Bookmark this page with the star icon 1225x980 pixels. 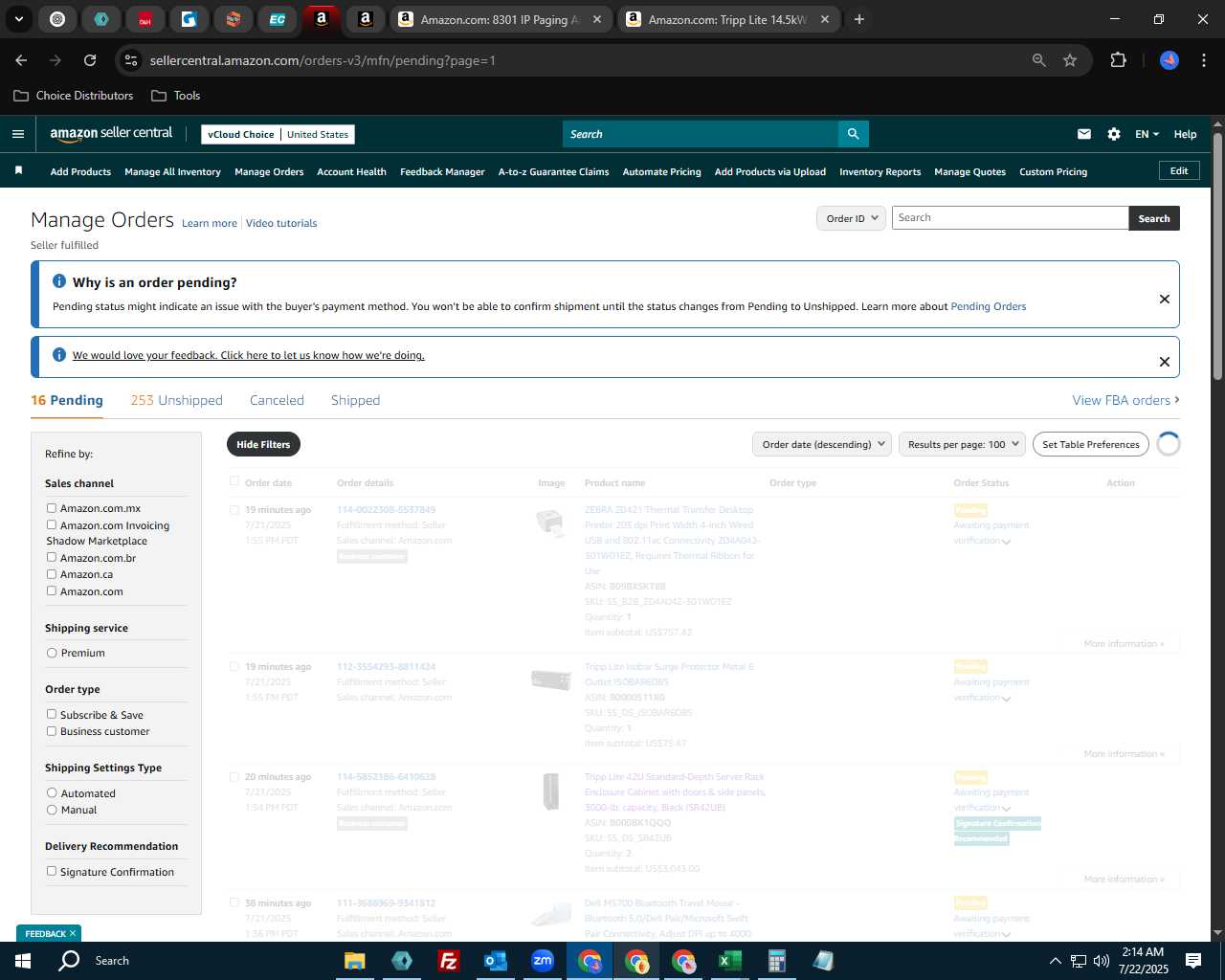point(1070,60)
